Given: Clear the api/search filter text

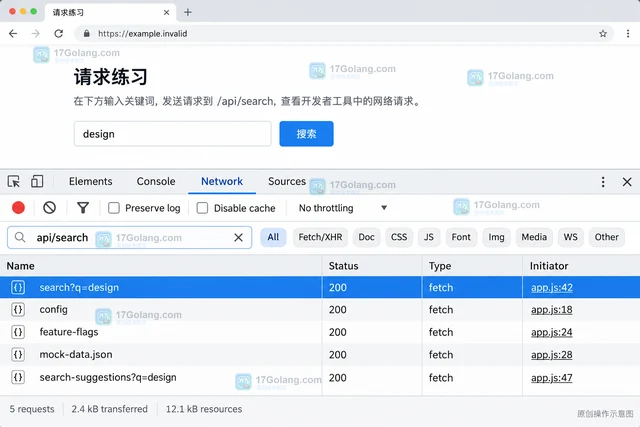Looking at the screenshot, I should pos(238,238).
